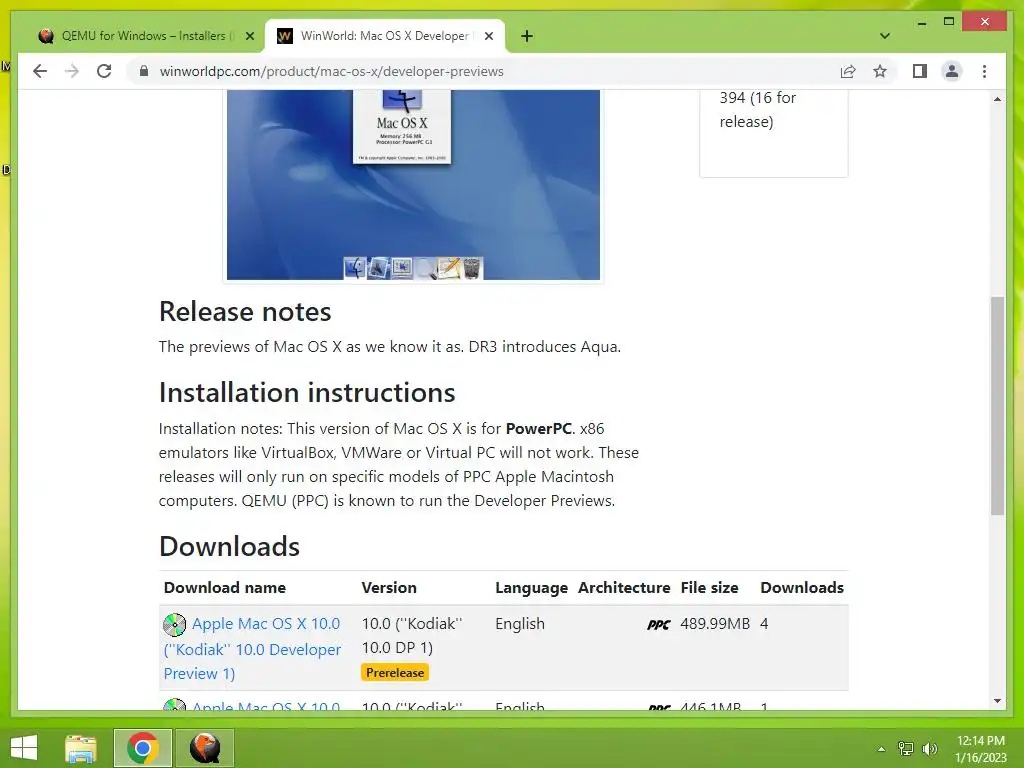The image size is (1024, 768).
Task: Switch to QEMU for Windows tab
Action: (x=145, y=36)
